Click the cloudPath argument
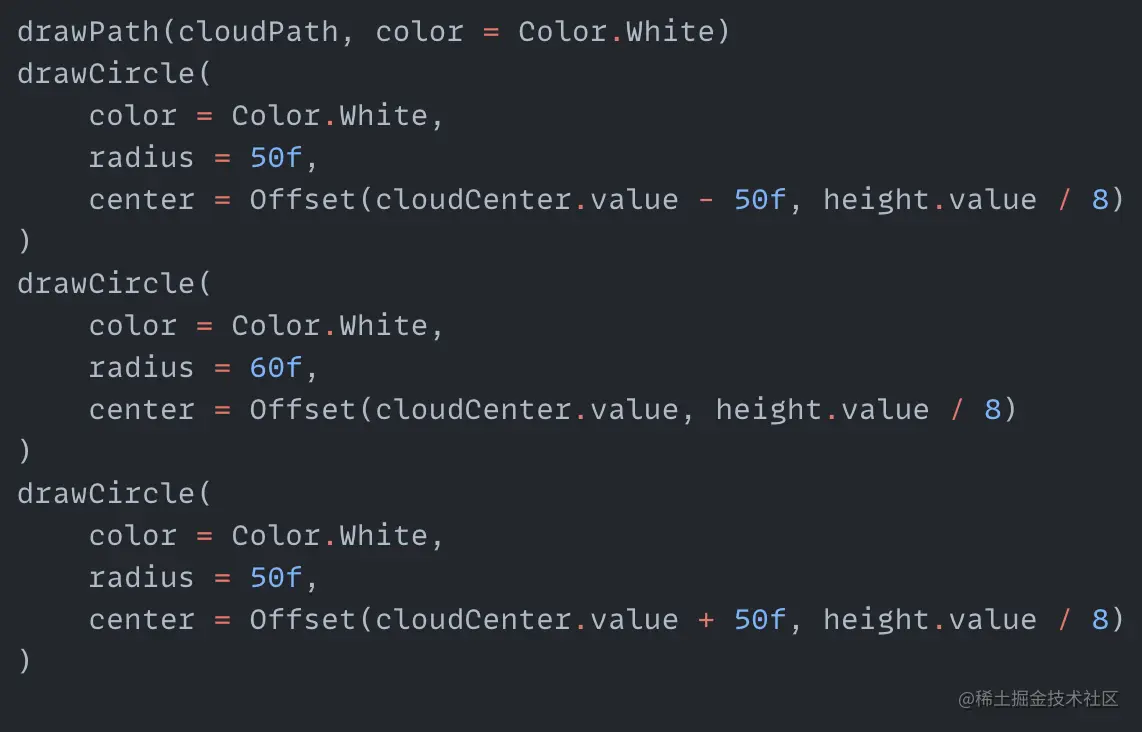Screen dimensions: 1142x732 pyautogui.click(x=258, y=32)
